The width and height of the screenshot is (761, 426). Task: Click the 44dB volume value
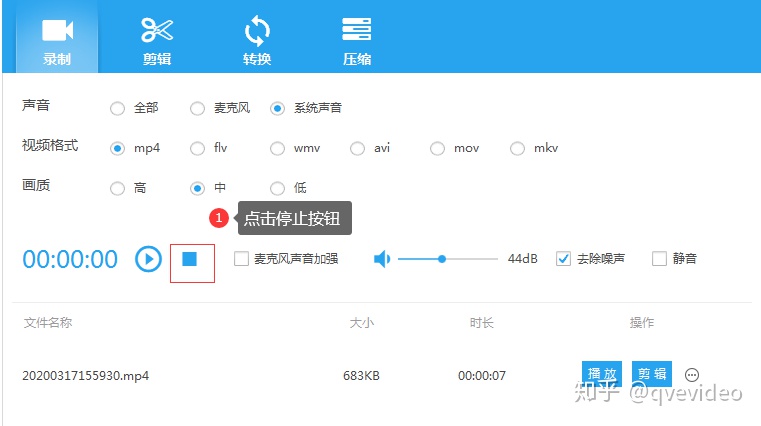(523, 259)
